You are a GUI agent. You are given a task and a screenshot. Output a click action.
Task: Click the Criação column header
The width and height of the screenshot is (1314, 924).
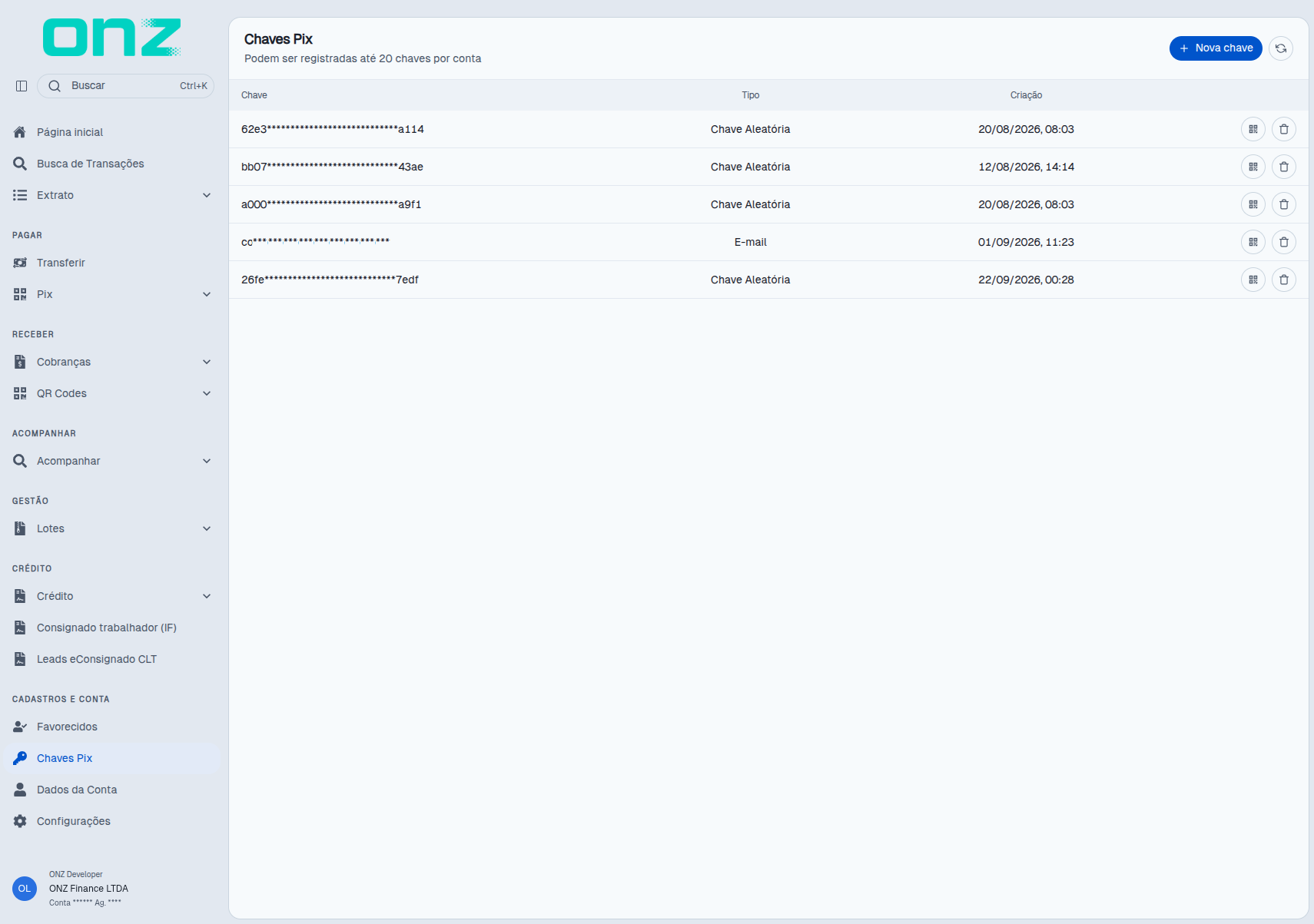coord(1027,95)
